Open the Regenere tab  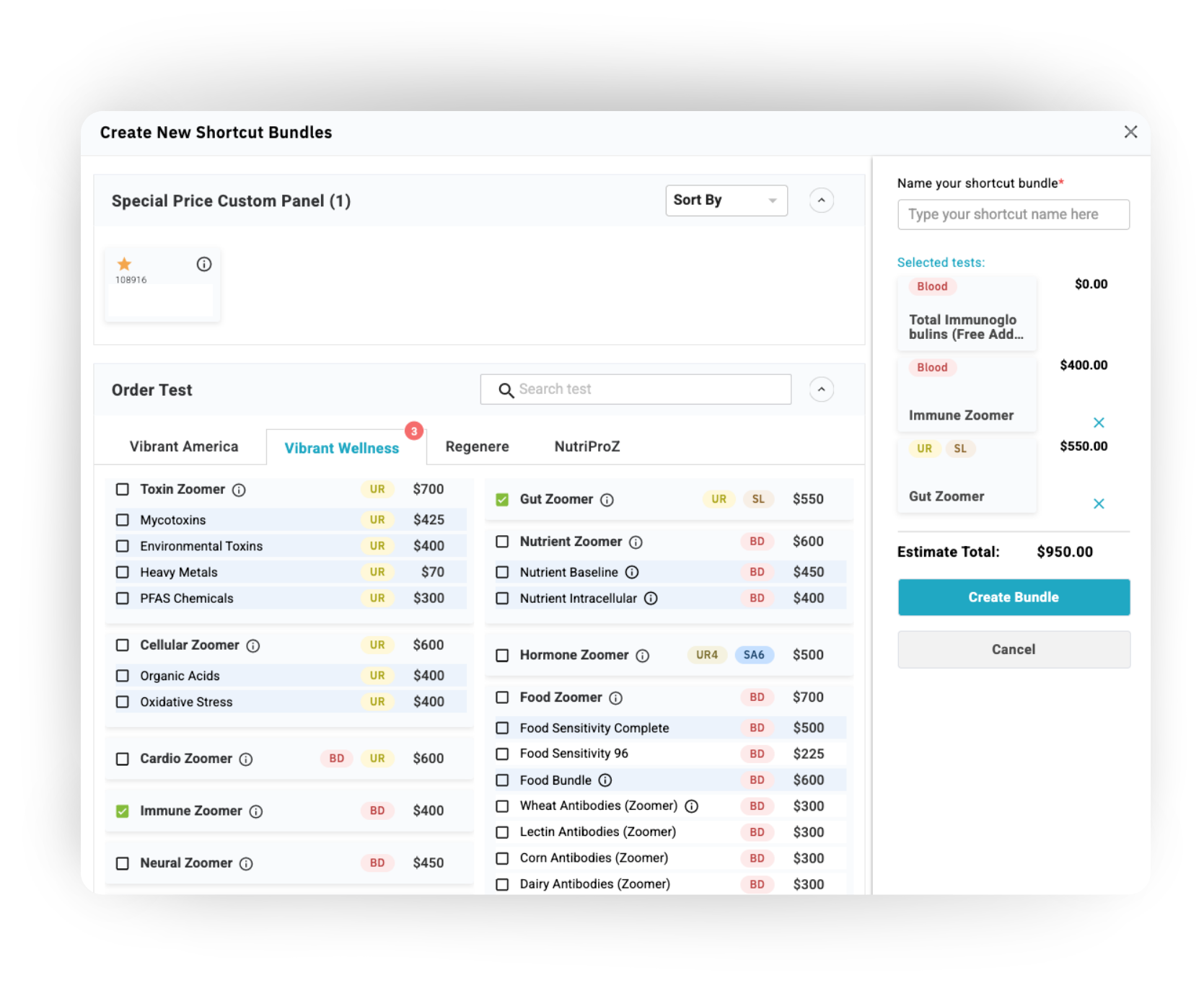coord(477,446)
